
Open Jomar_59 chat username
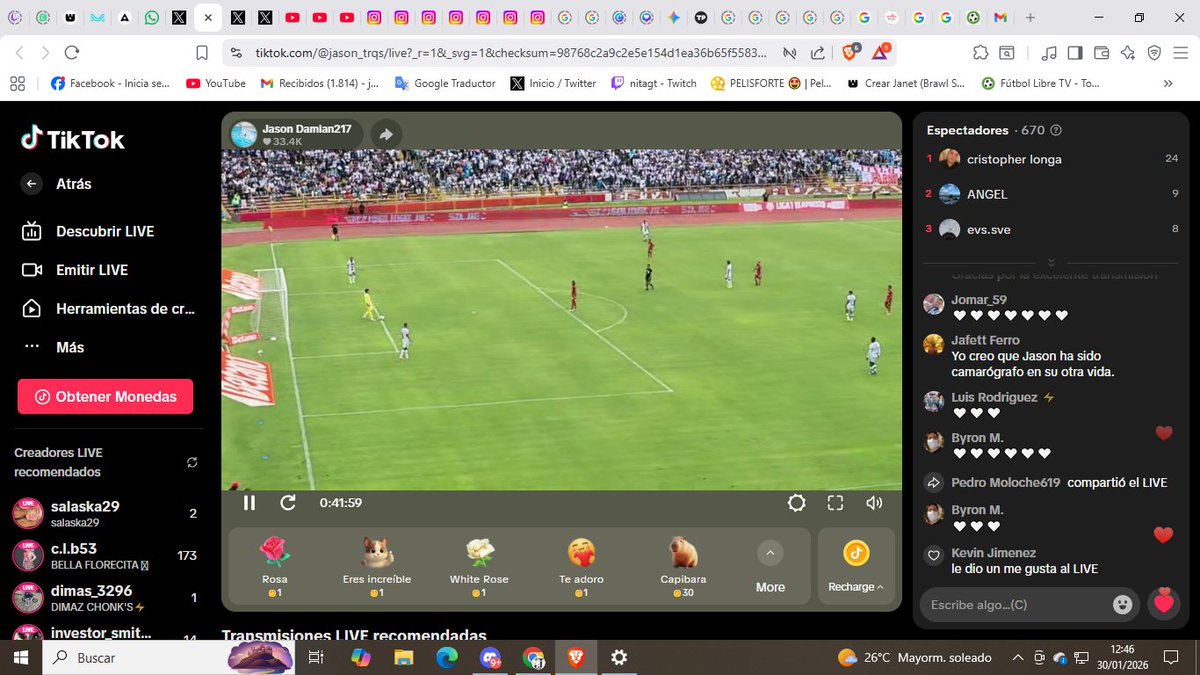click(979, 300)
